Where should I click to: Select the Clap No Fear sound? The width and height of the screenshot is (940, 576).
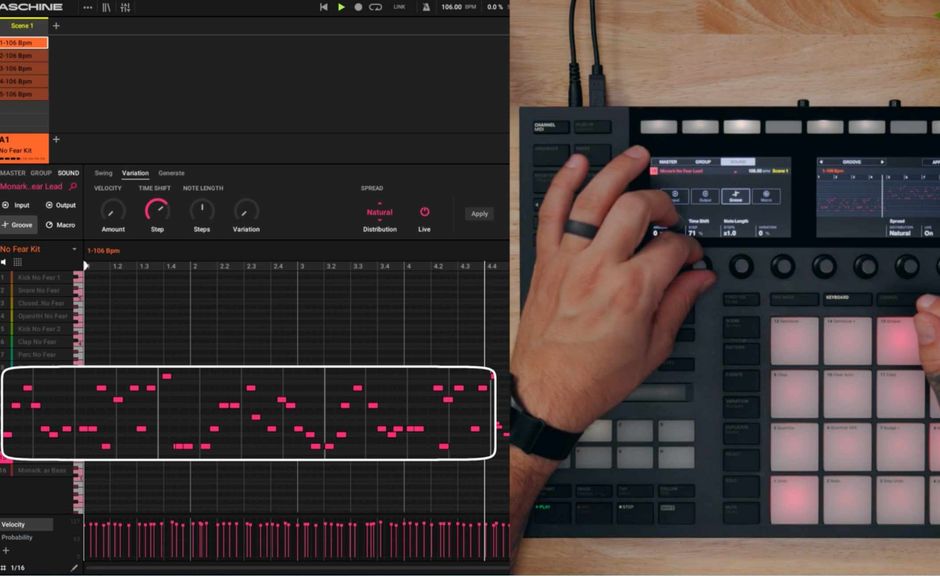point(39,342)
